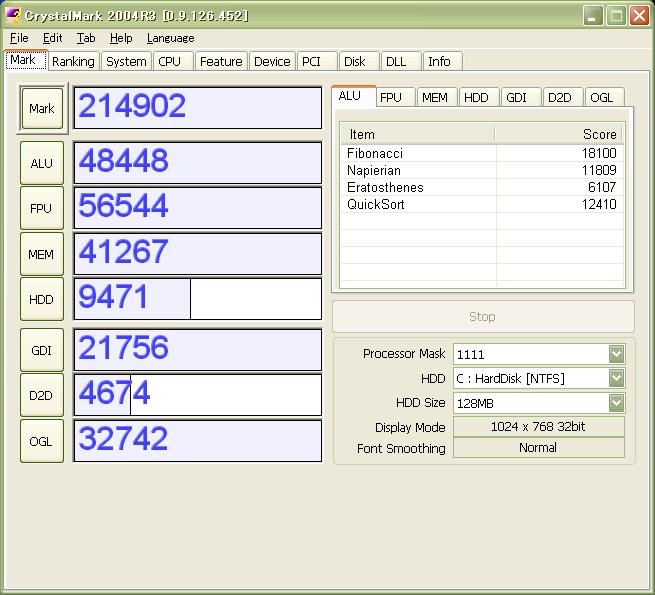Click the CrystalMark app icon in title bar
Viewport: 655px width, 595px height.
12,15
